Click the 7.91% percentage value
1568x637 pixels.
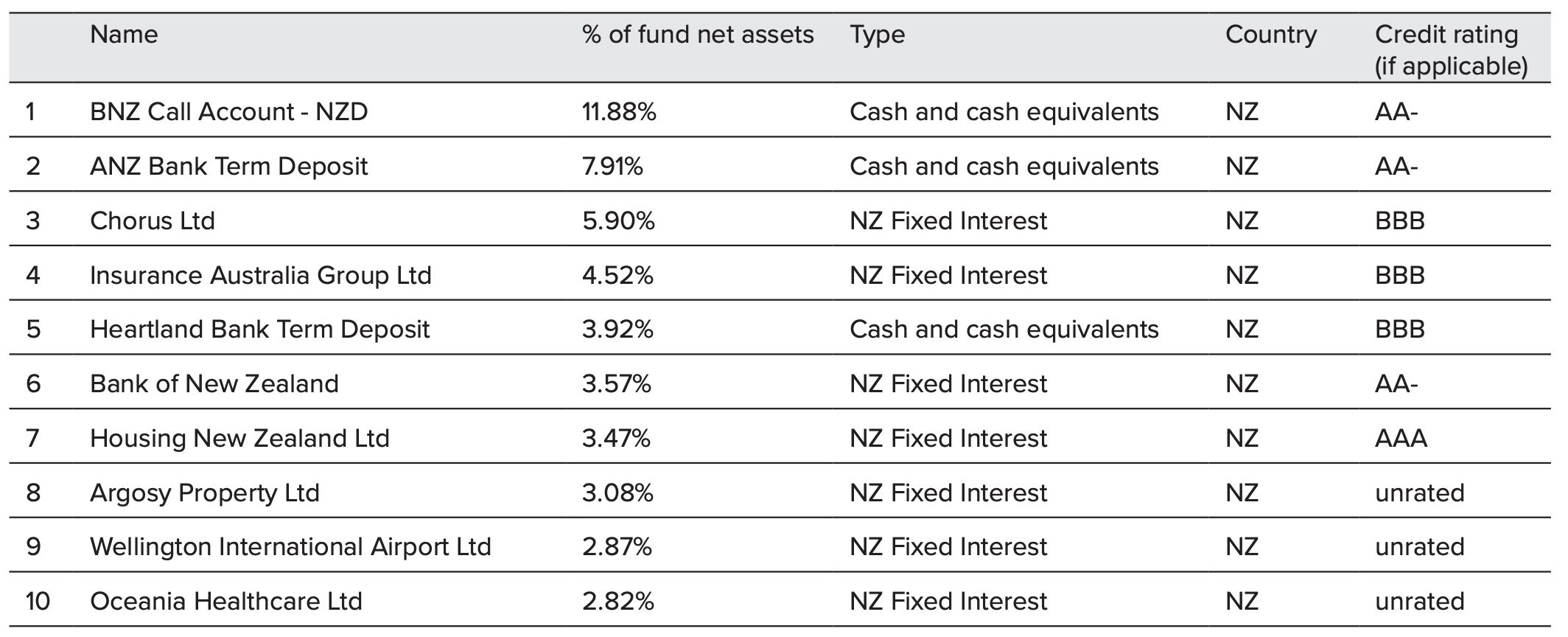tap(612, 166)
